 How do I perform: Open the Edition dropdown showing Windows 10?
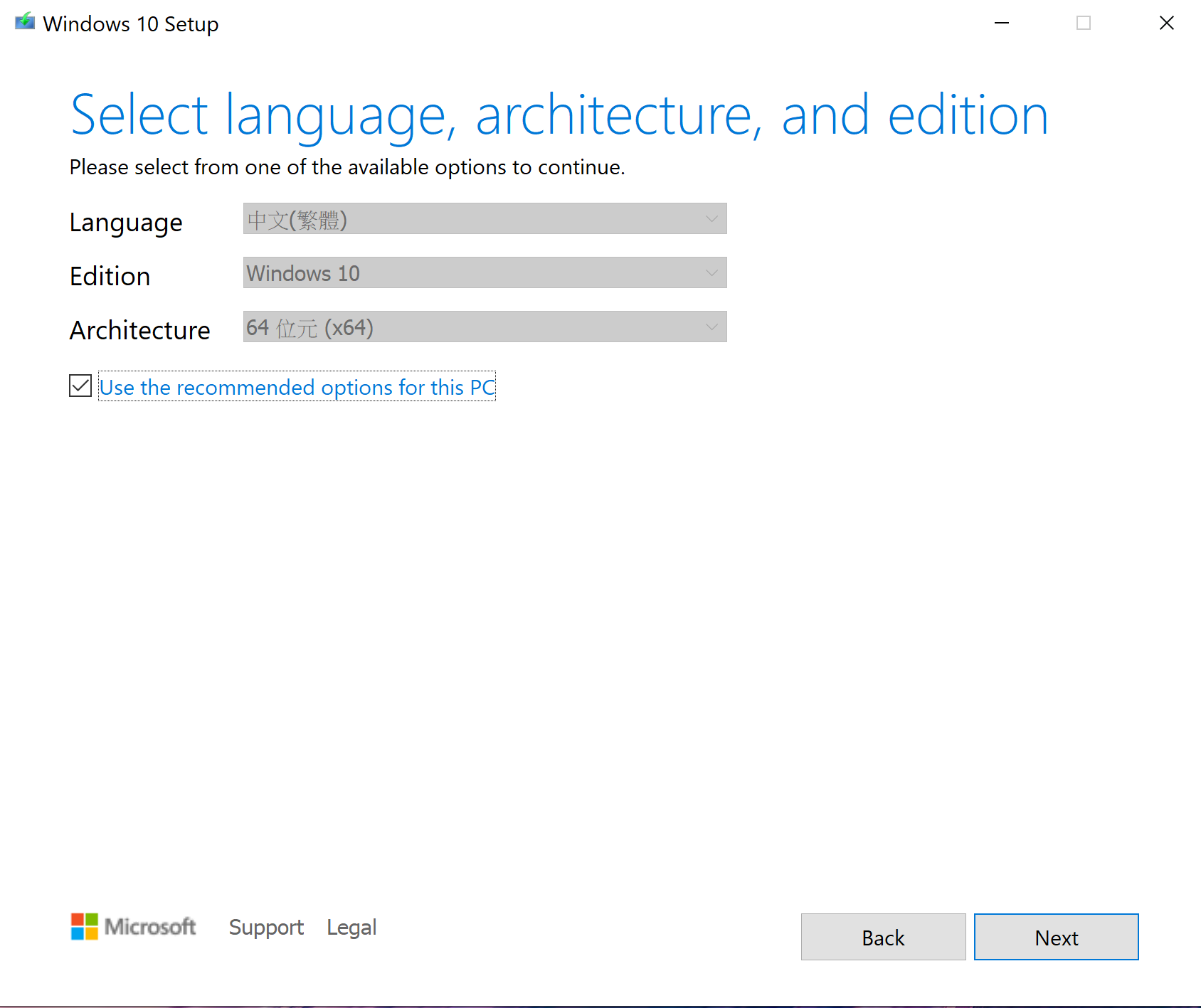[x=485, y=273]
